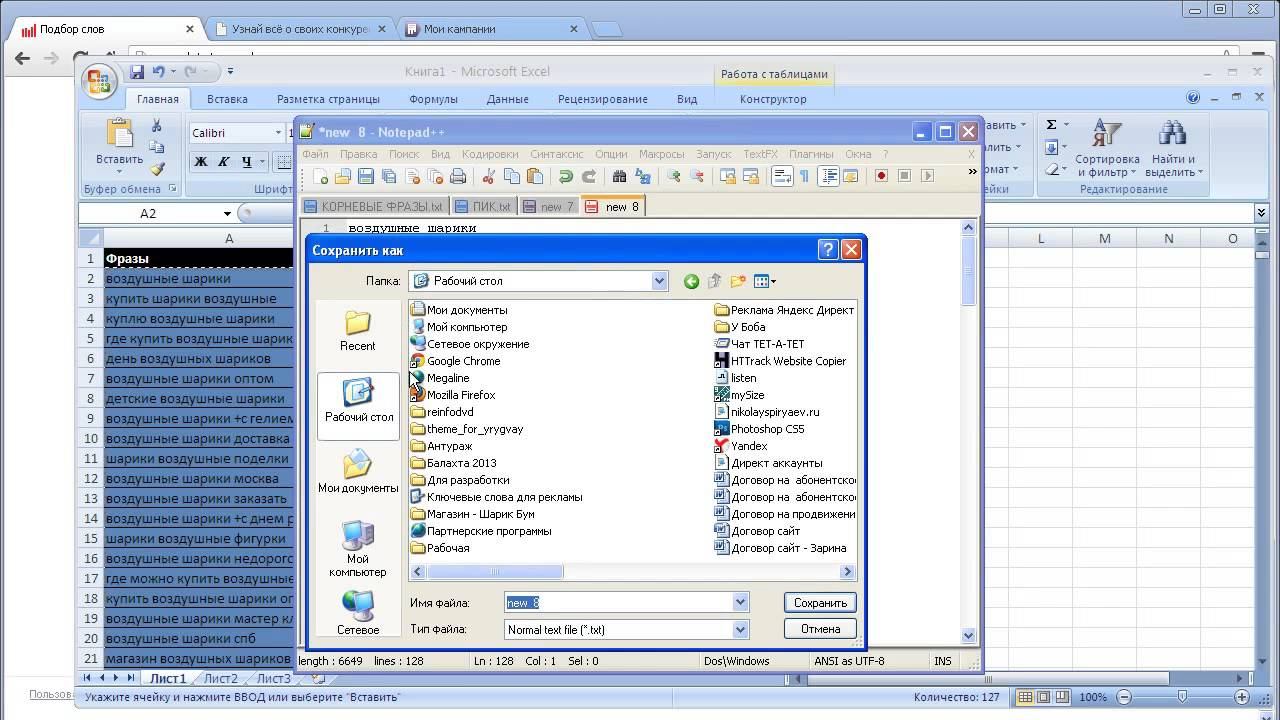Click the Zoom Out icon in Notepad++ toolbar

click(697, 176)
